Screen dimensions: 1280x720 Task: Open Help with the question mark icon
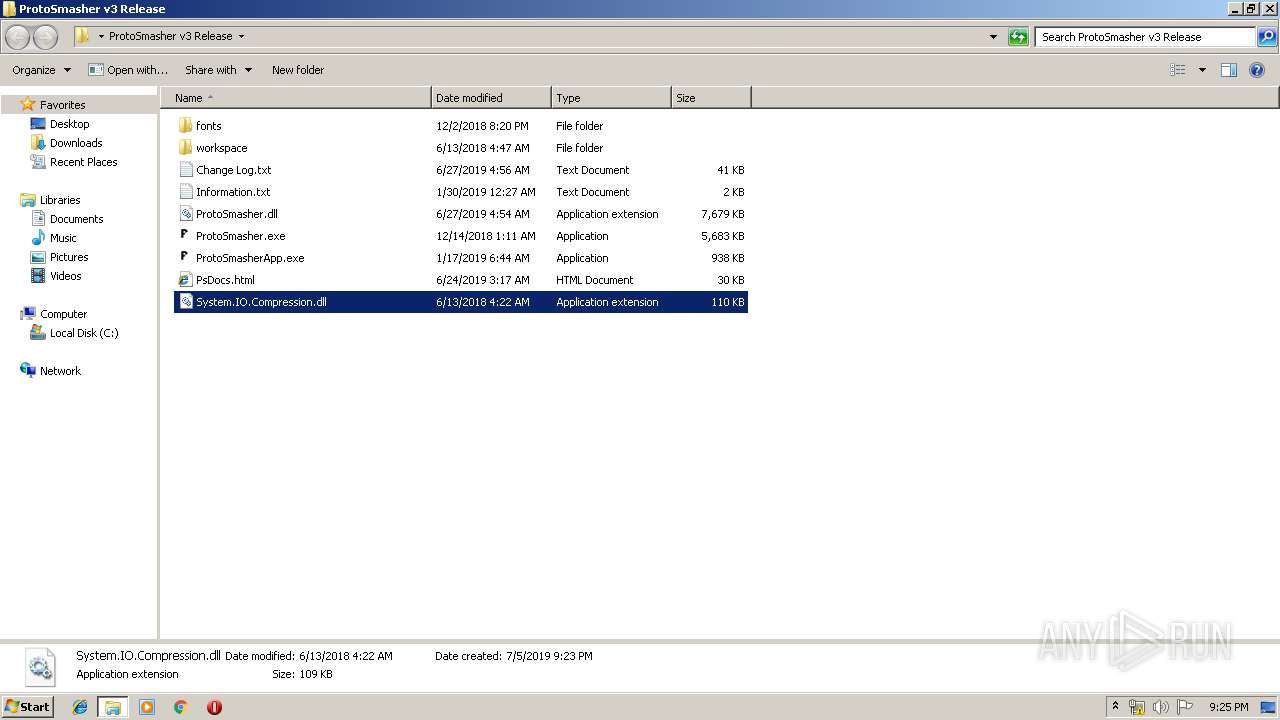(x=1258, y=70)
